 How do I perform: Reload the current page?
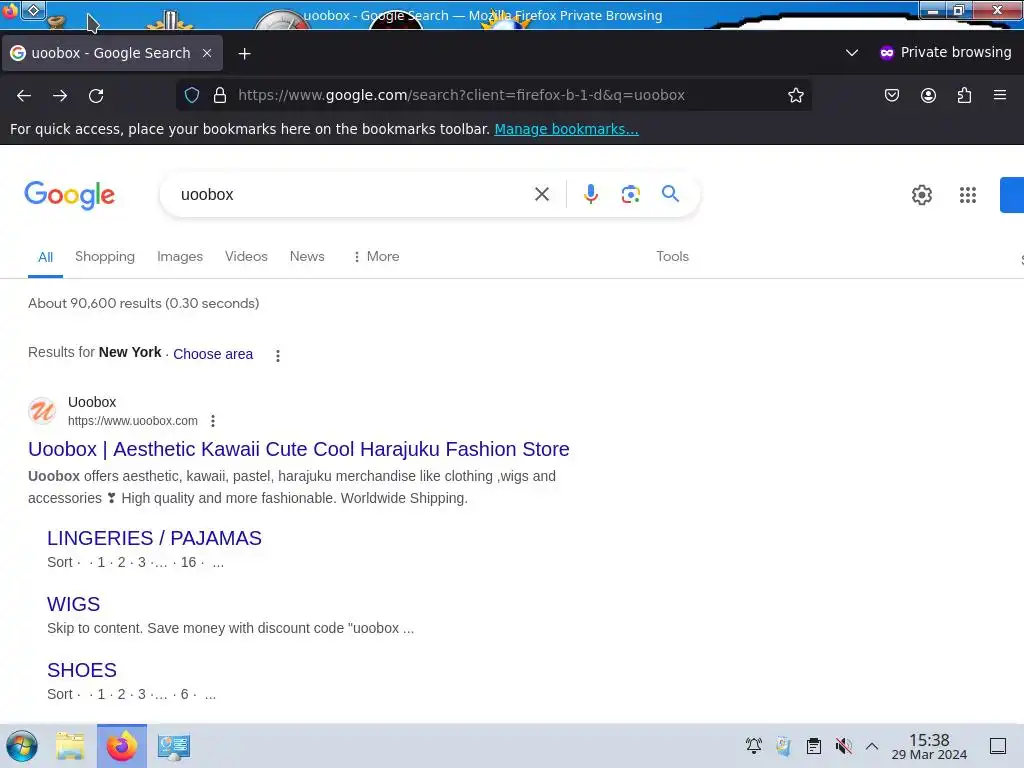96,95
